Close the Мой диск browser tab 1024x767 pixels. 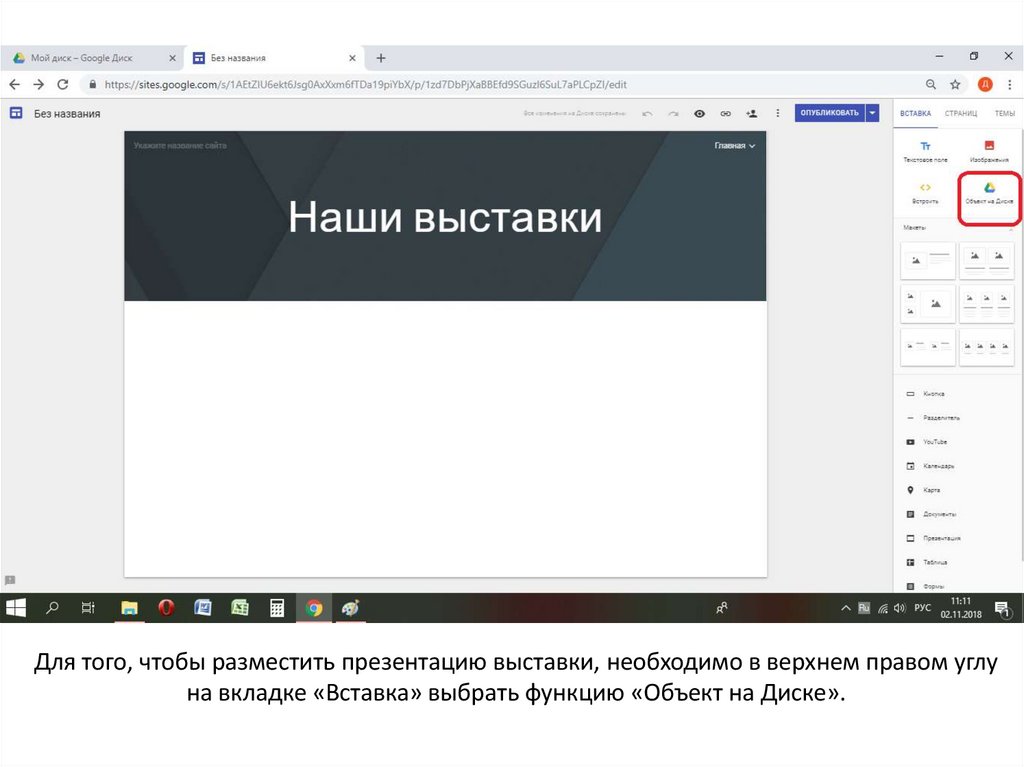tap(172, 58)
